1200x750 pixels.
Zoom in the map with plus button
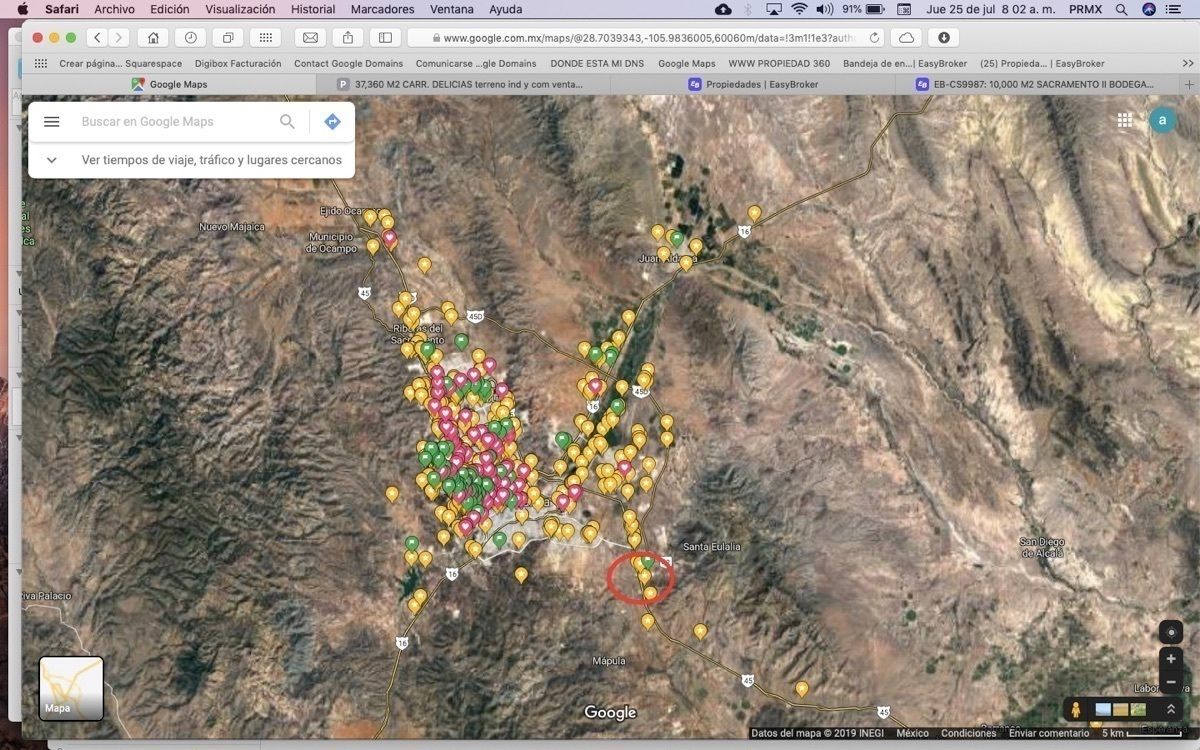point(1171,659)
